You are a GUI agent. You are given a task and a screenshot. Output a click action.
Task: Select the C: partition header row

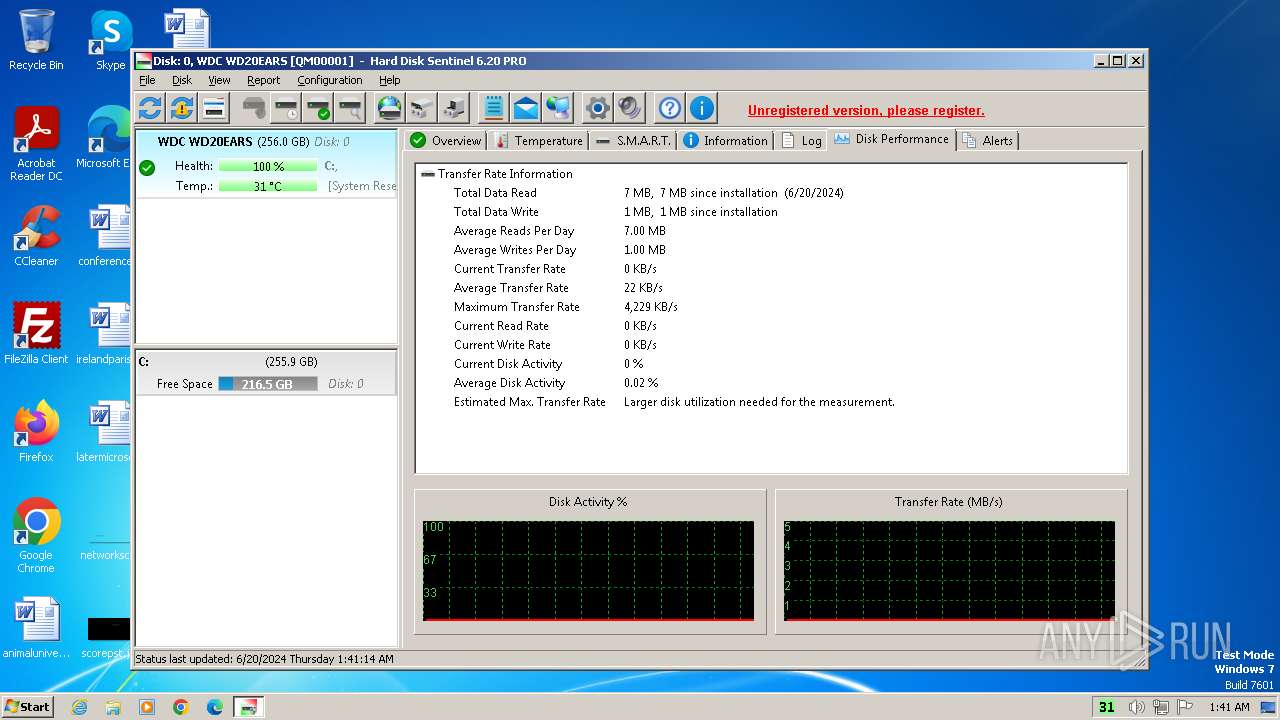(266, 362)
